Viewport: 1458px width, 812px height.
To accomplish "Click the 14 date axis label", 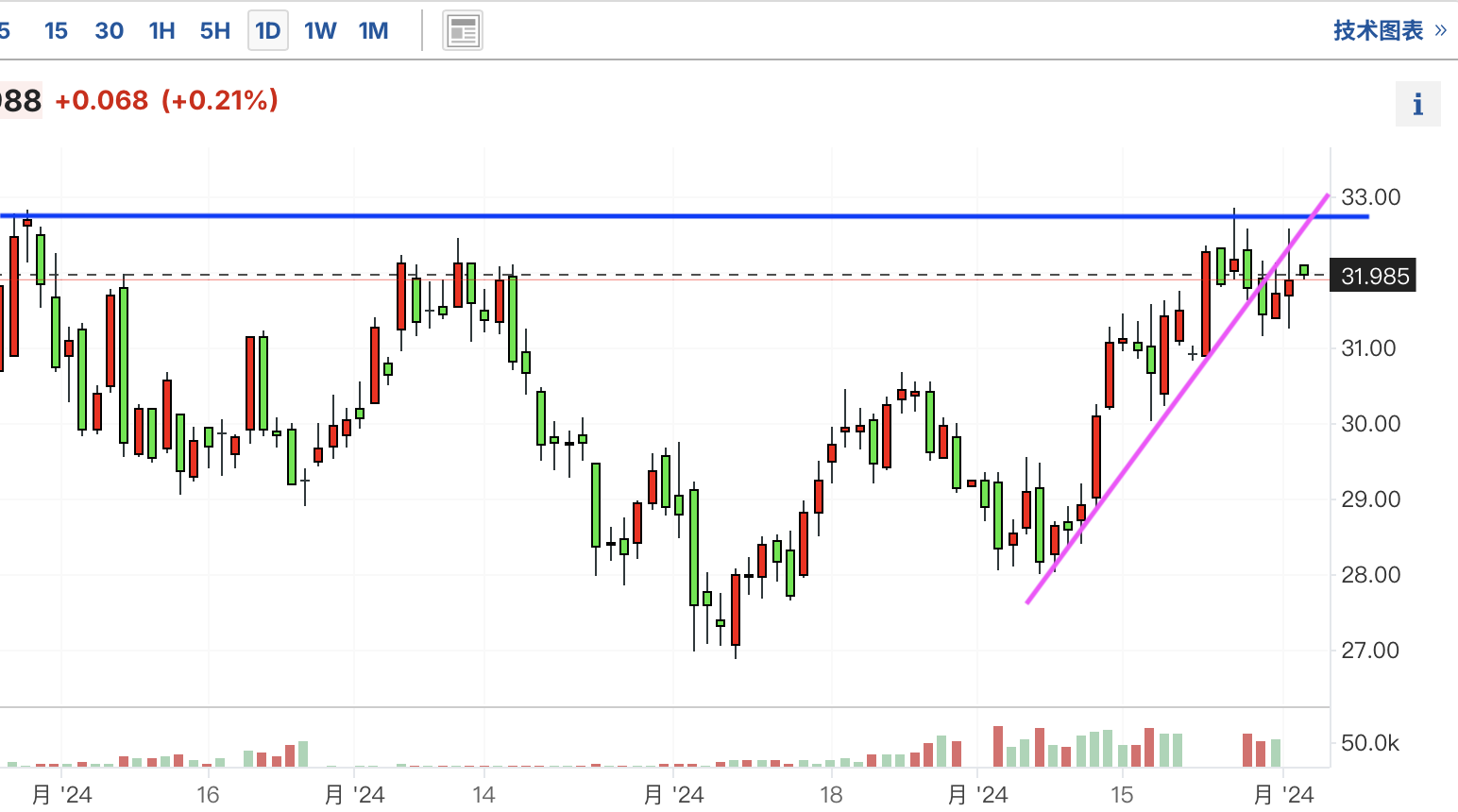I will (483, 795).
